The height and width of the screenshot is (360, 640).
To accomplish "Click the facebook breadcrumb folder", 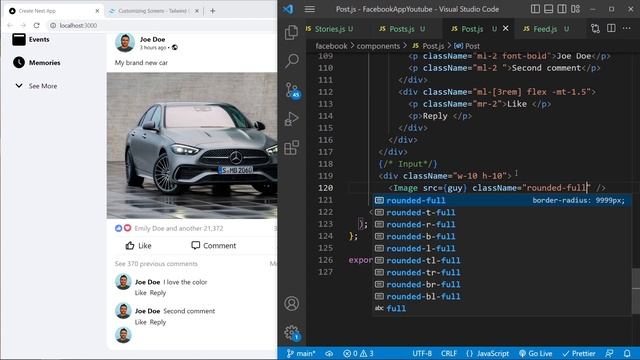I will pyautogui.click(x=331, y=46).
